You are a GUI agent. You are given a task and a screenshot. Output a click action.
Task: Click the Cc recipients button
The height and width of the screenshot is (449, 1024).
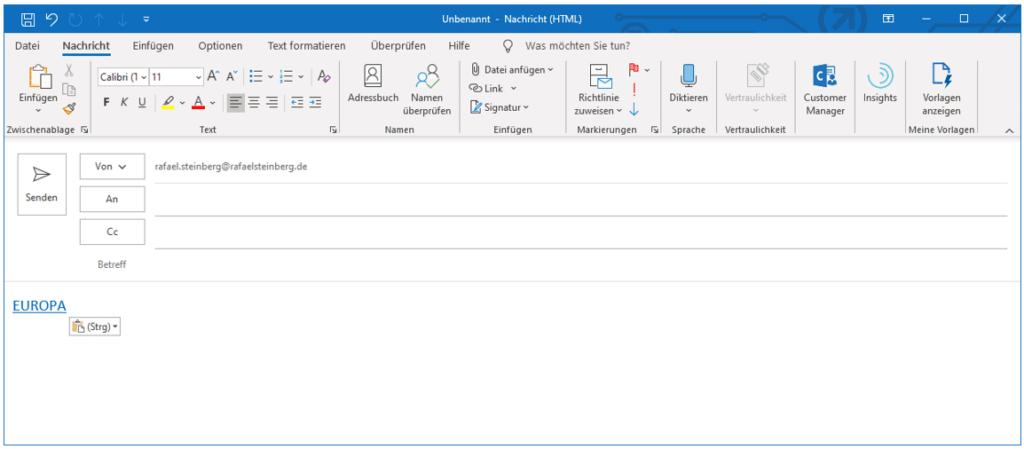coord(112,232)
